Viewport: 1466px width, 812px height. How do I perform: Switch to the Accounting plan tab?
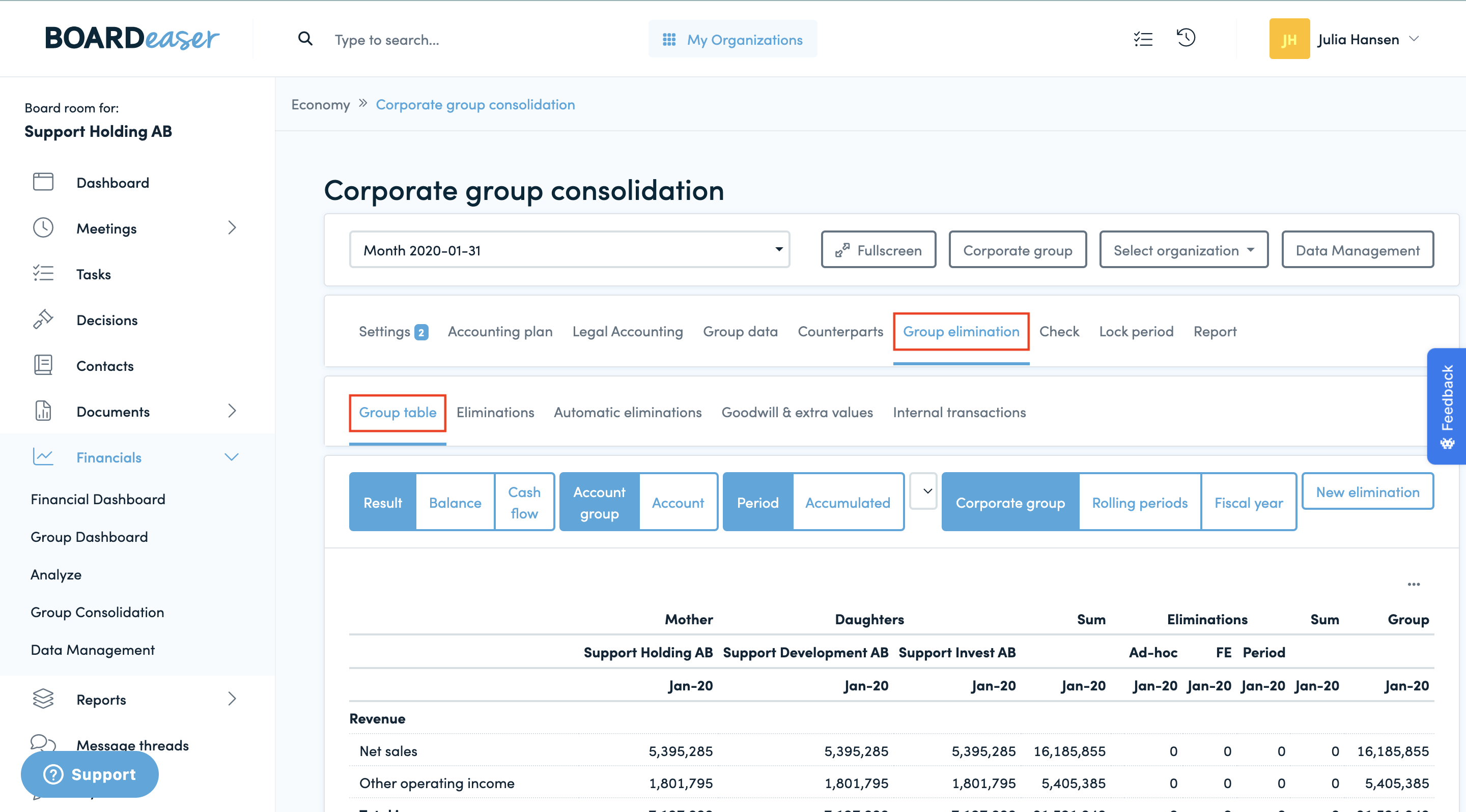coord(500,331)
